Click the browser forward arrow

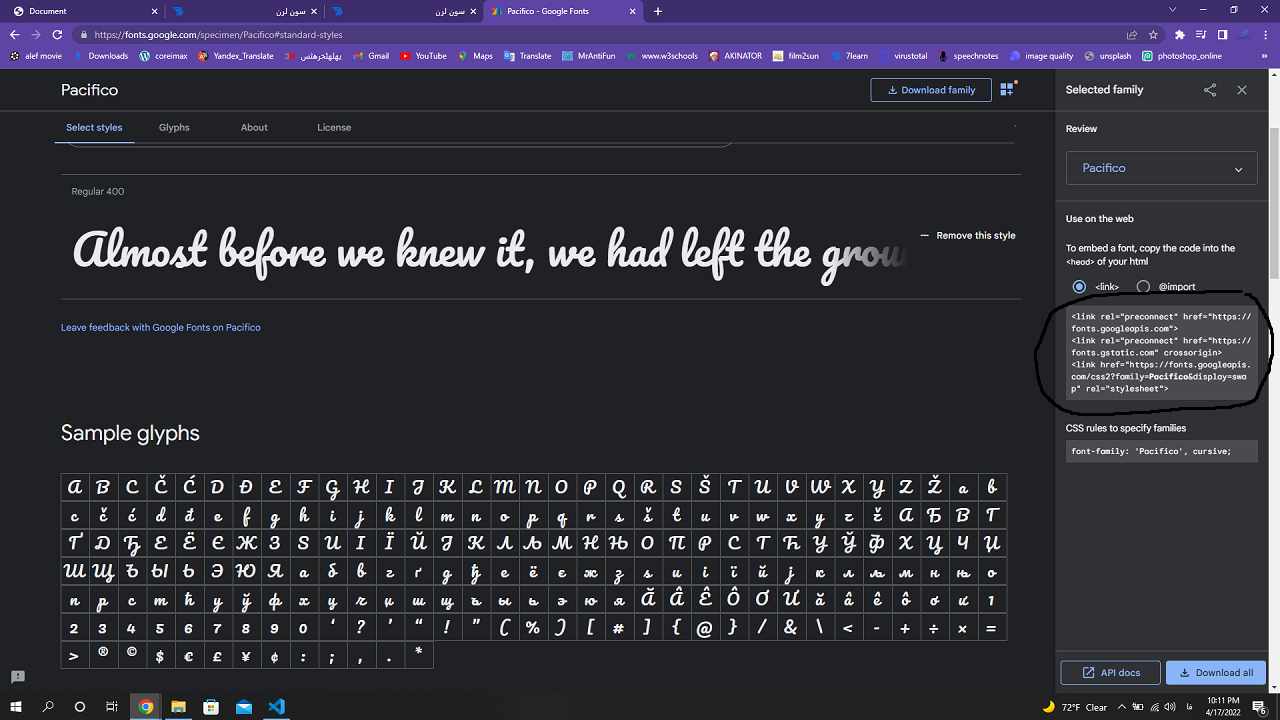[37, 34]
